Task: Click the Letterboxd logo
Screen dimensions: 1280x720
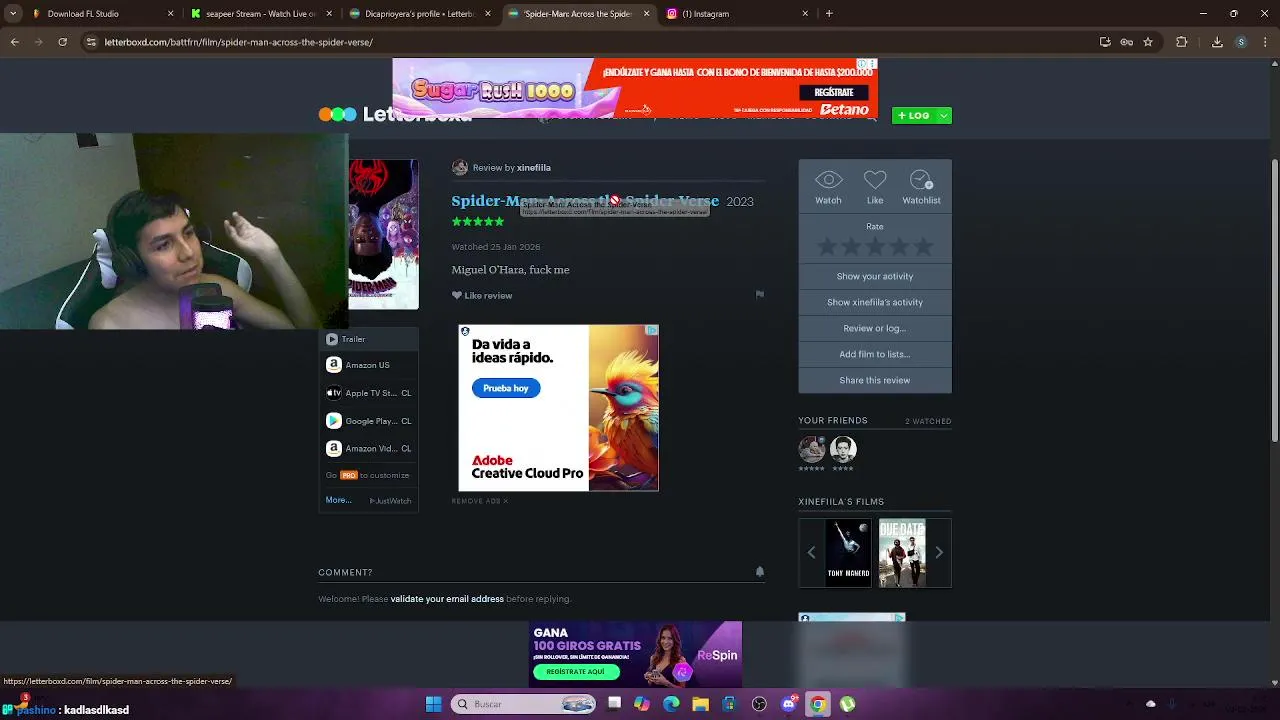Action: point(395,114)
